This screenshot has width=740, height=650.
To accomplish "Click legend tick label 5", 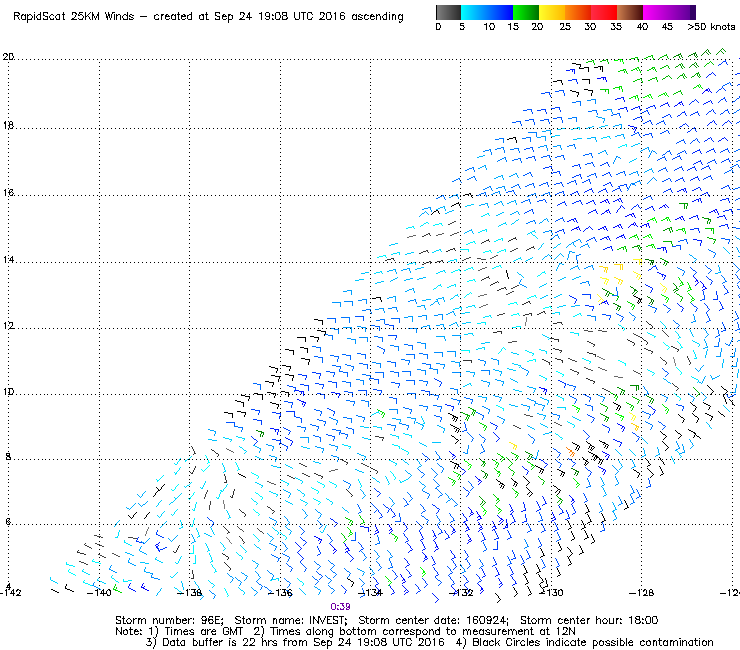I will 462,27.
